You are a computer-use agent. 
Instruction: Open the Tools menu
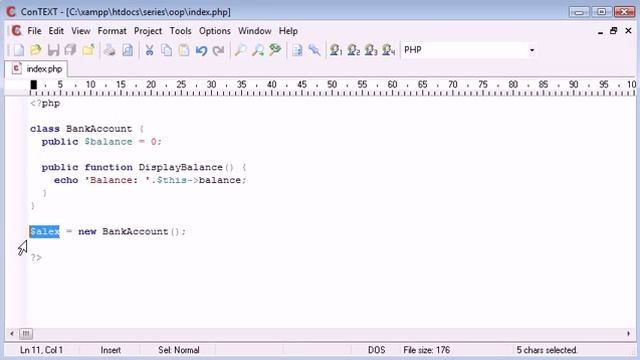coord(180,31)
